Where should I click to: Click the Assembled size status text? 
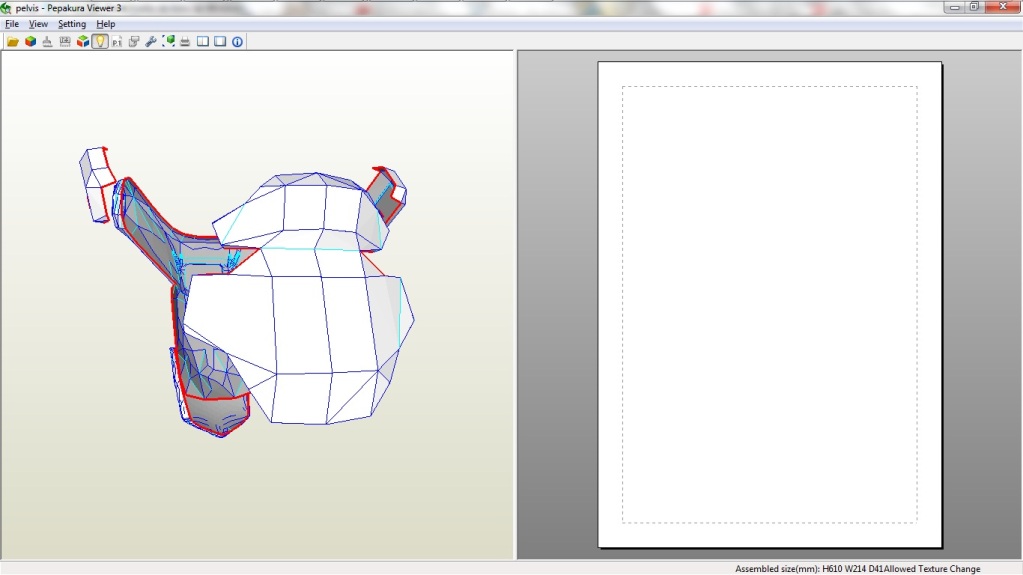point(808,568)
